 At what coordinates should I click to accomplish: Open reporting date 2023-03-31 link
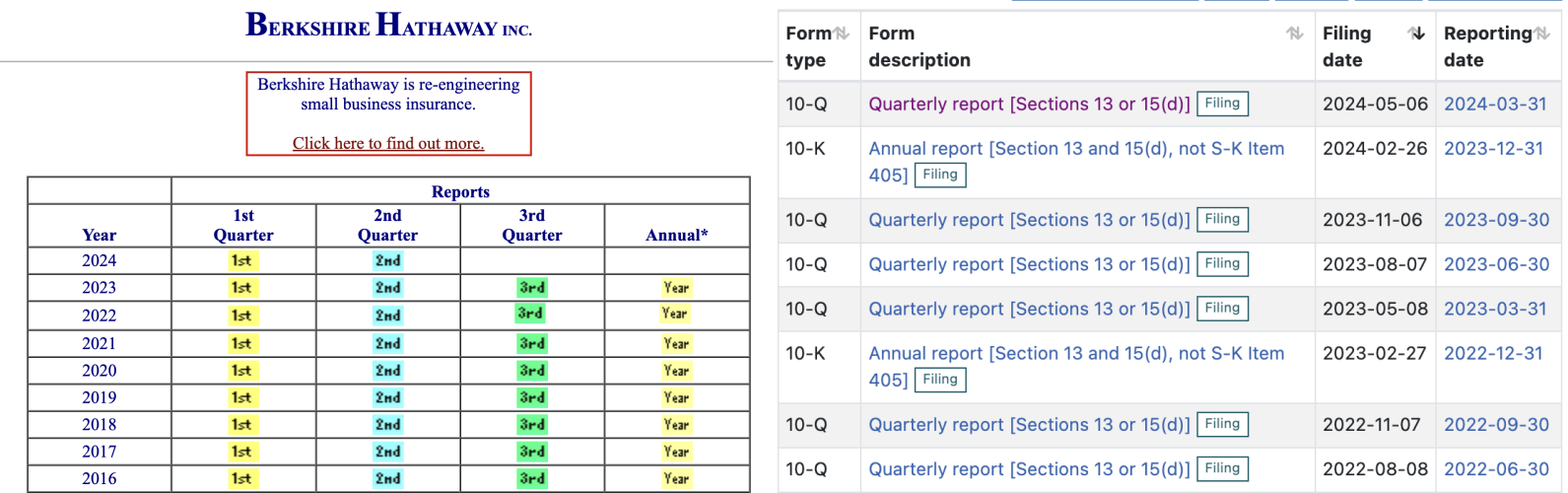click(1495, 309)
